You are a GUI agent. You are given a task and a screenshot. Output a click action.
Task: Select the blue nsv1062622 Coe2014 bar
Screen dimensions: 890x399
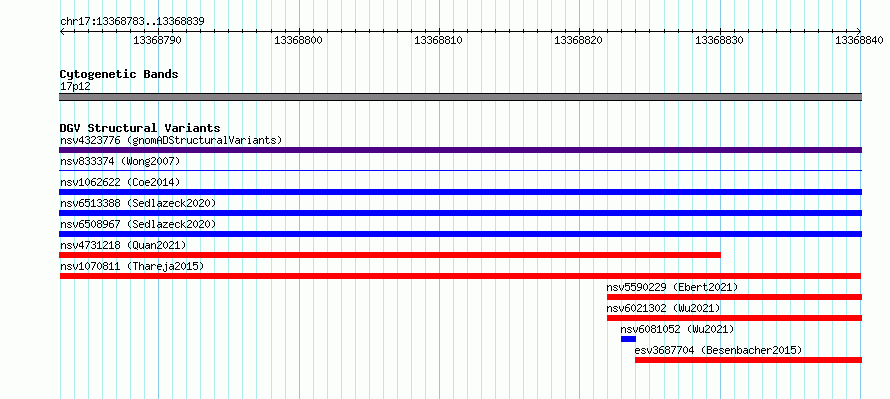[460, 192]
